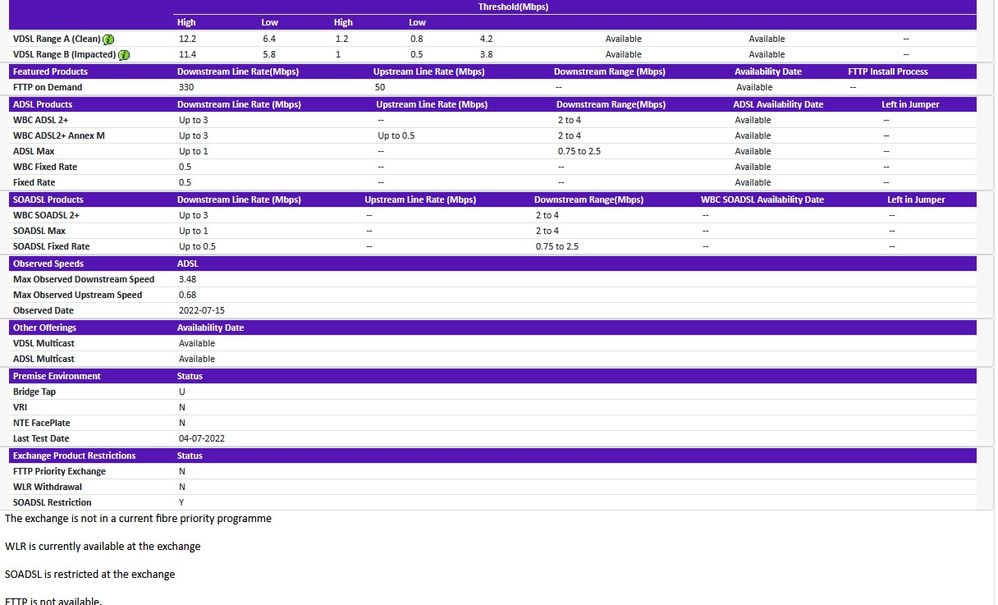Click the SOADSL Products section header
The width and height of the screenshot is (998, 605).
[x=48, y=200]
